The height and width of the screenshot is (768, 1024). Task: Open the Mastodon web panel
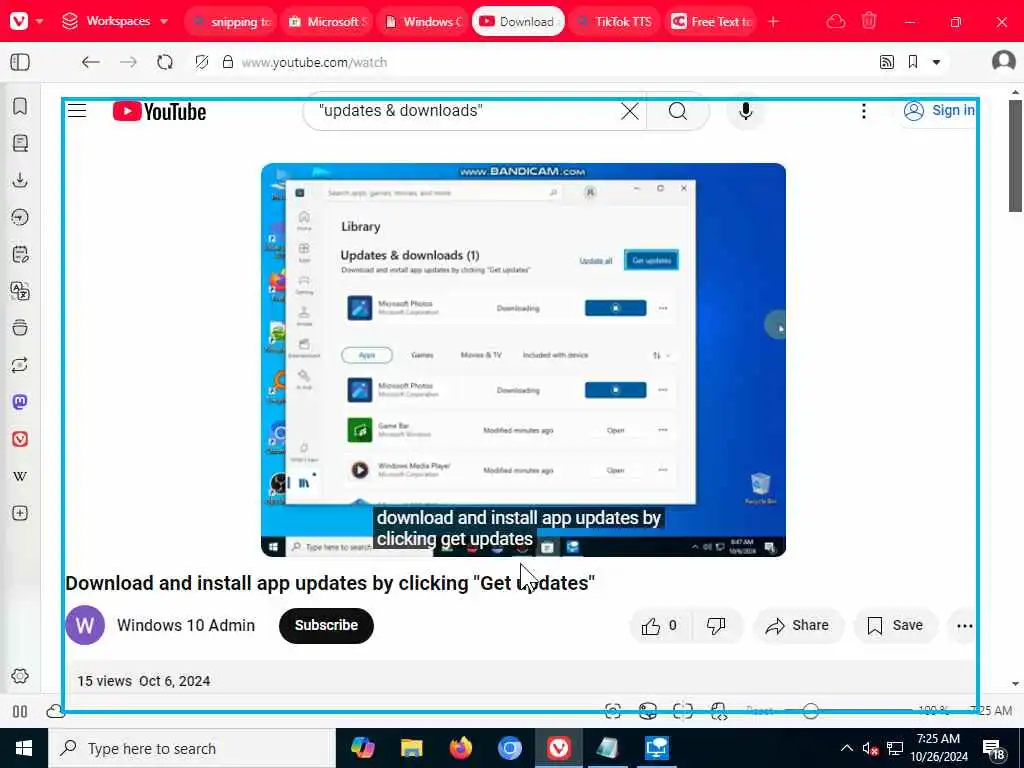pyautogui.click(x=20, y=402)
